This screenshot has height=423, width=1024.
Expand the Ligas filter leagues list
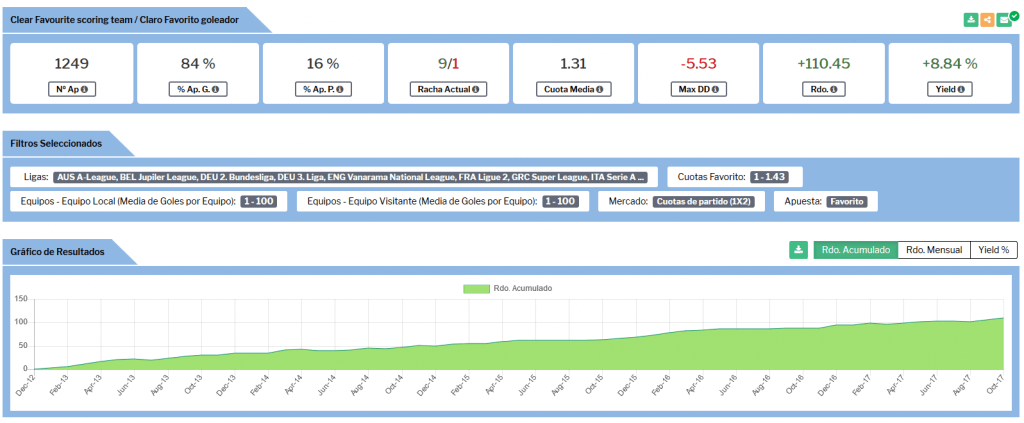pyautogui.click(x=350, y=177)
